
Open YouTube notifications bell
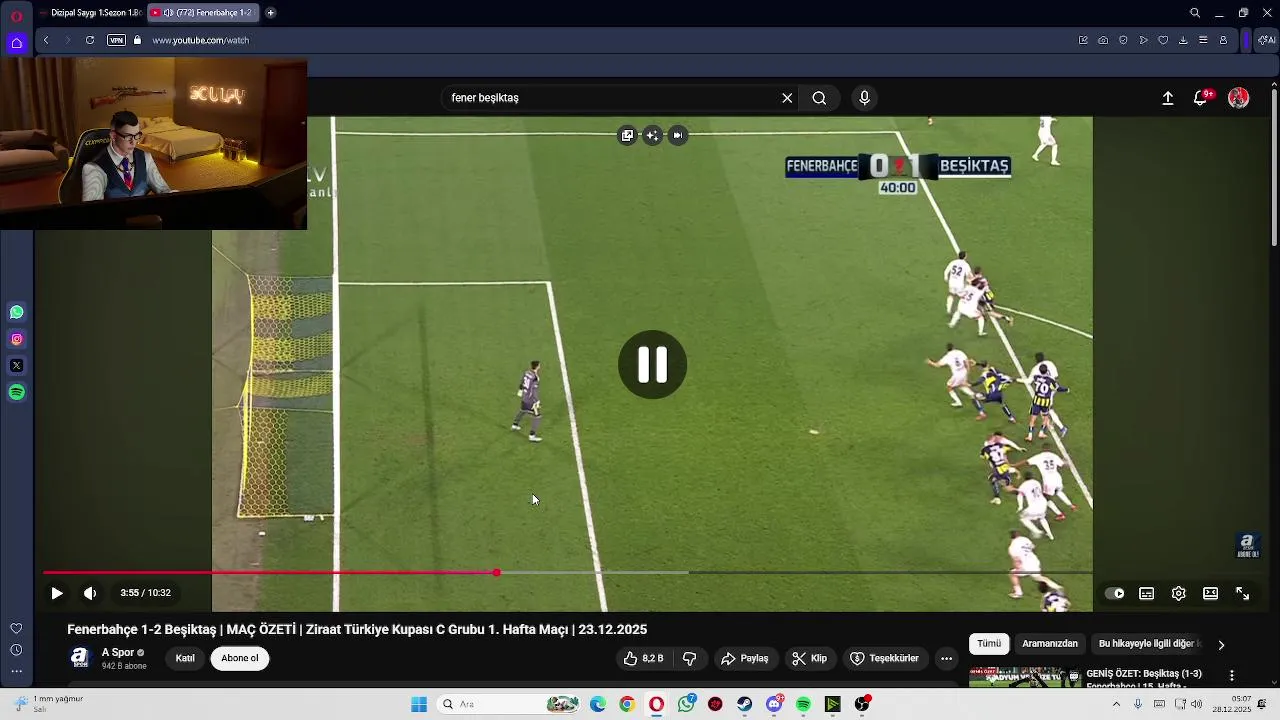(x=1200, y=98)
